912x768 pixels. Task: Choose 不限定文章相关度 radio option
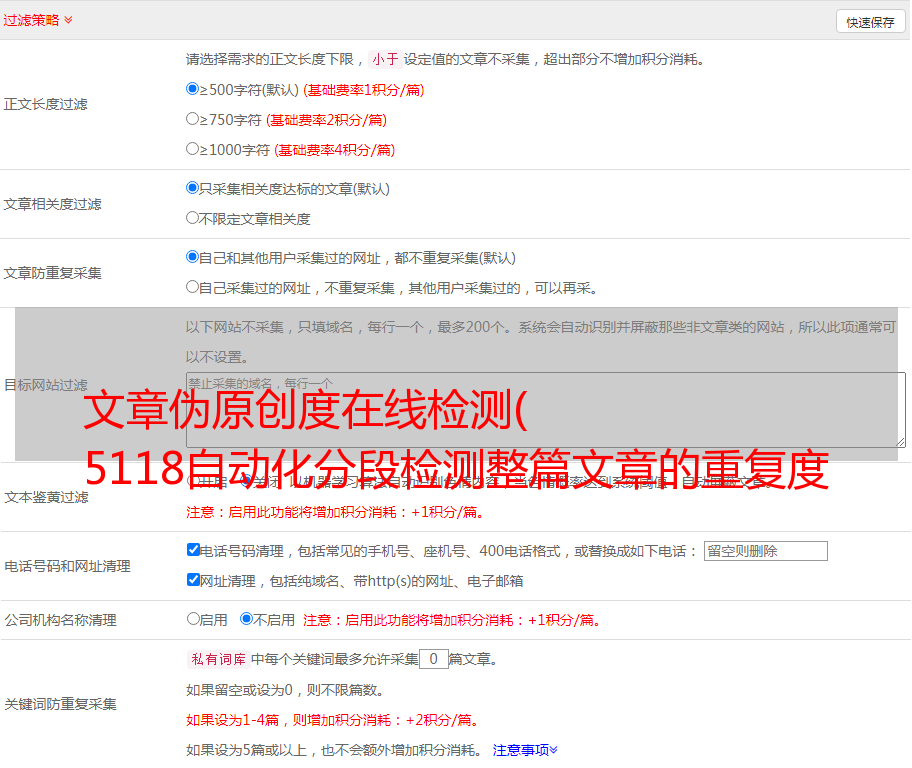(x=192, y=218)
